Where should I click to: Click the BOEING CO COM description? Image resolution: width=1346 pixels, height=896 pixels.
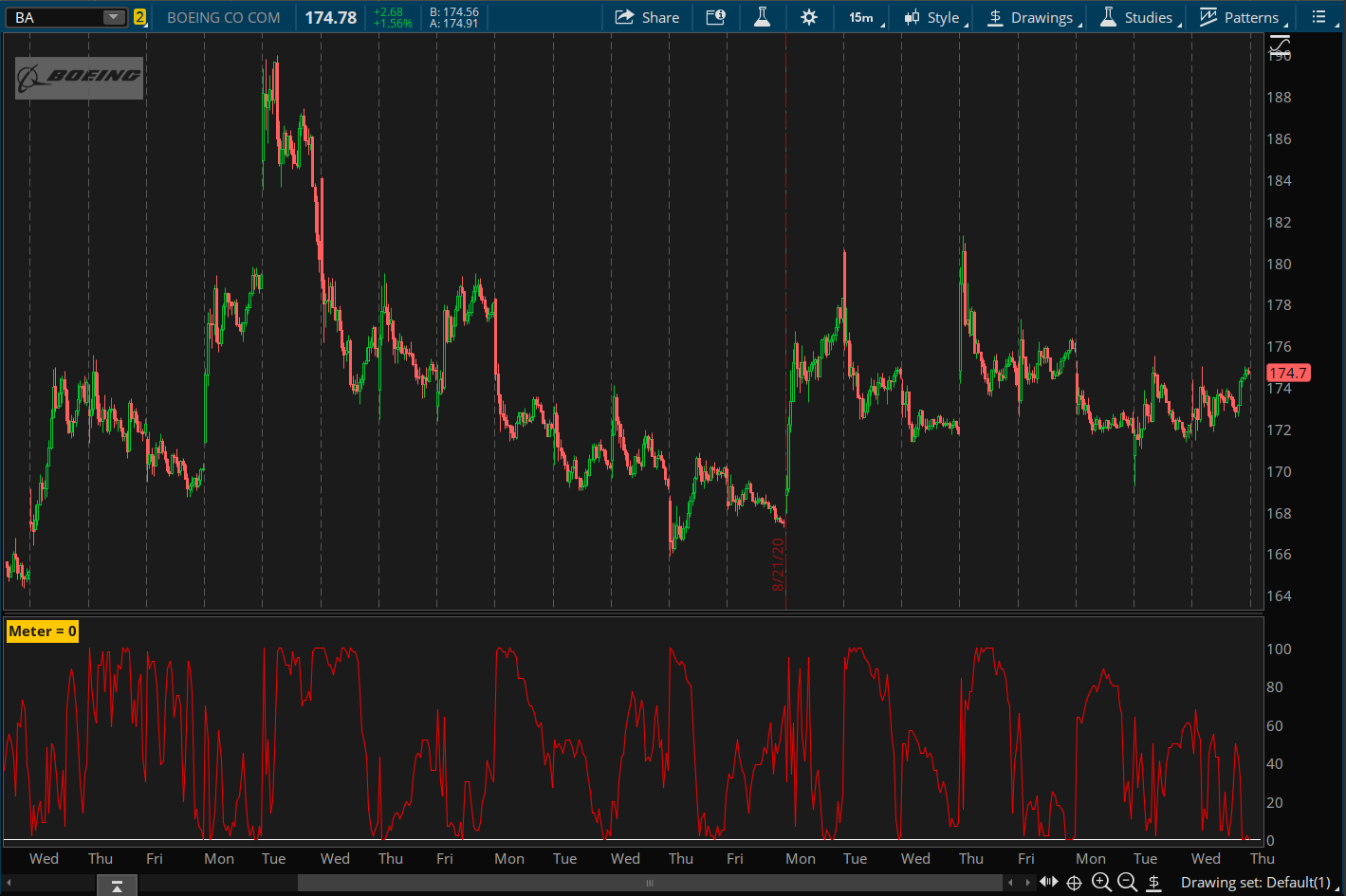[223, 17]
